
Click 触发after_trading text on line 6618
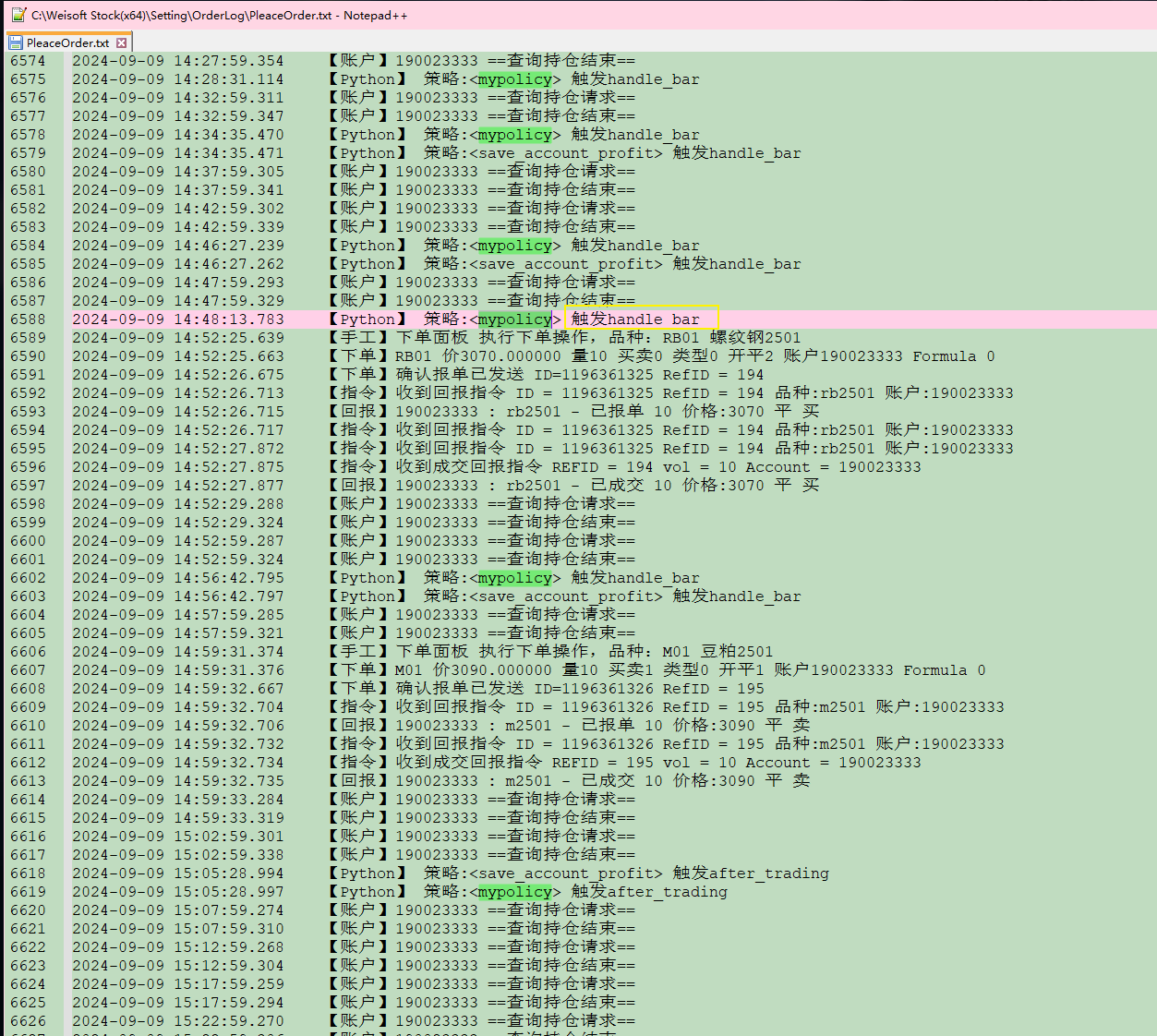point(750,873)
